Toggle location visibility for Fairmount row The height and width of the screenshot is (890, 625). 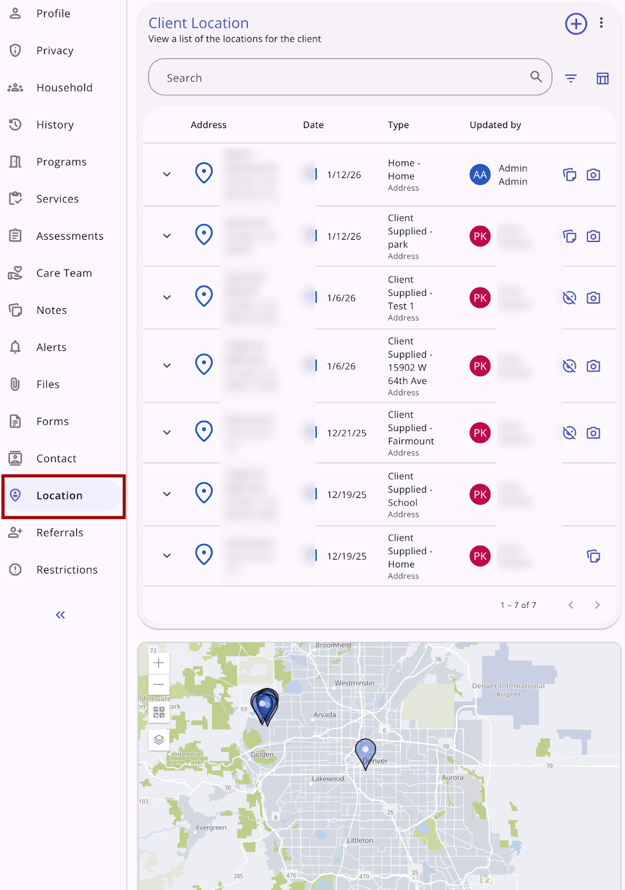click(x=569, y=433)
